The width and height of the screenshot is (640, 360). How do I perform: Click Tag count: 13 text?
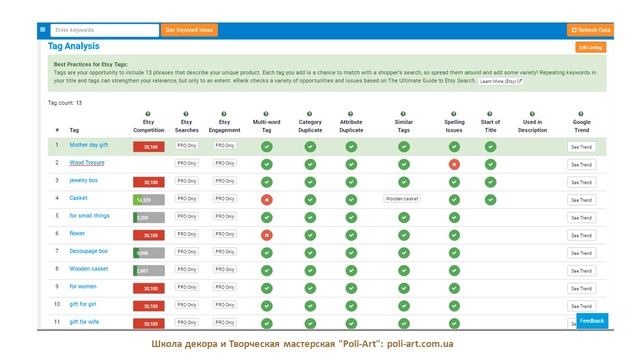click(65, 103)
